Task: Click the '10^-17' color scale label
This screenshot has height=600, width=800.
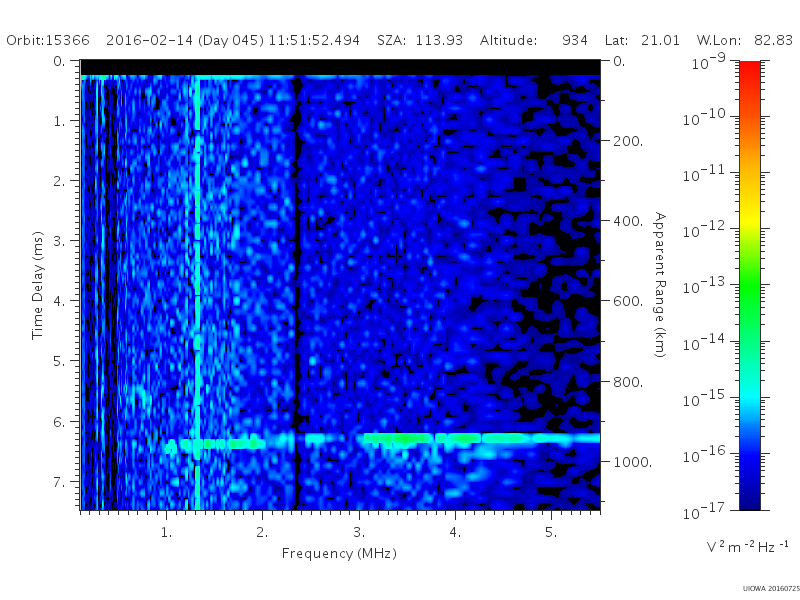Action: click(x=705, y=510)
